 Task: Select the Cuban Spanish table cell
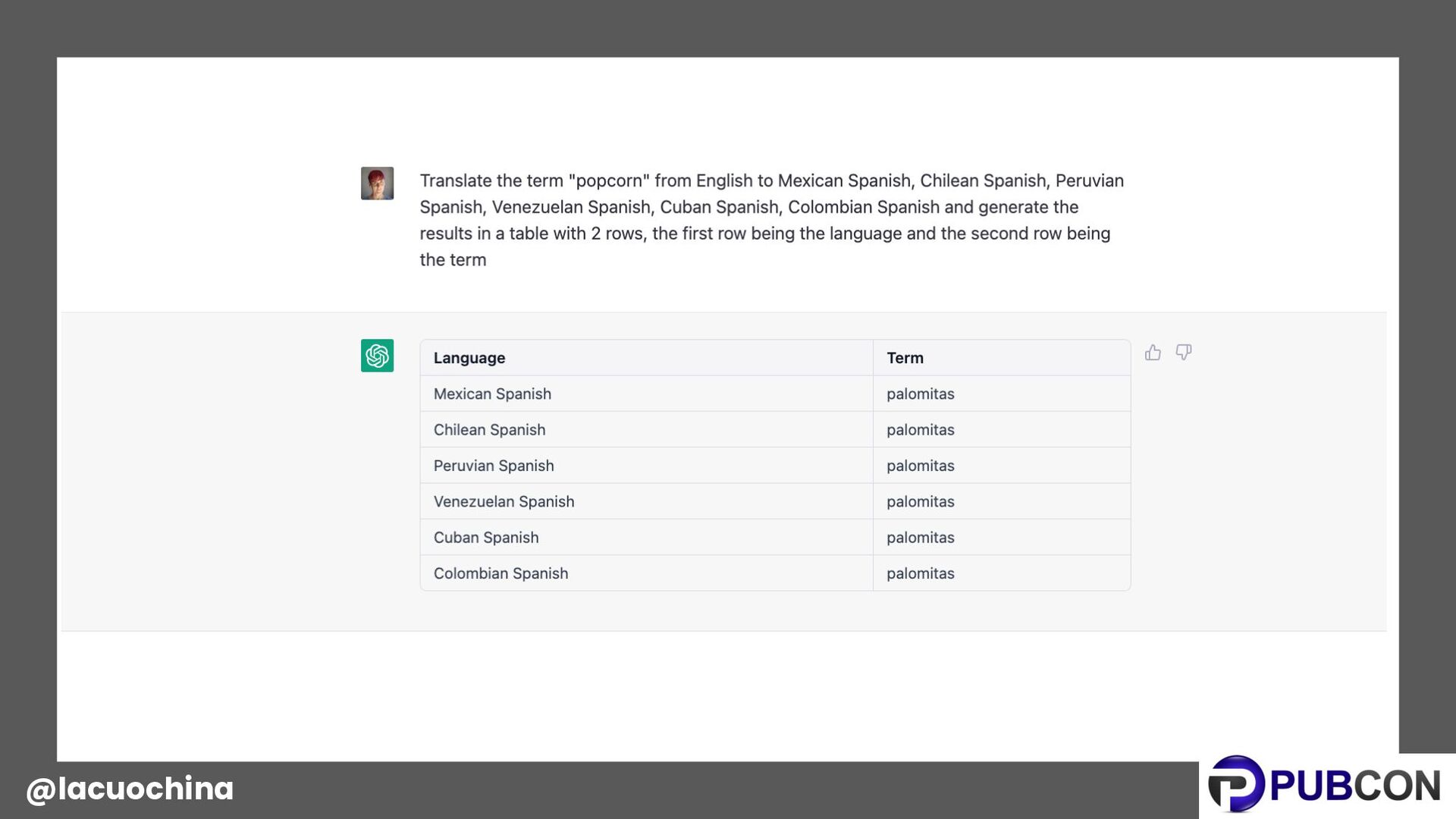tap(486, 538)
